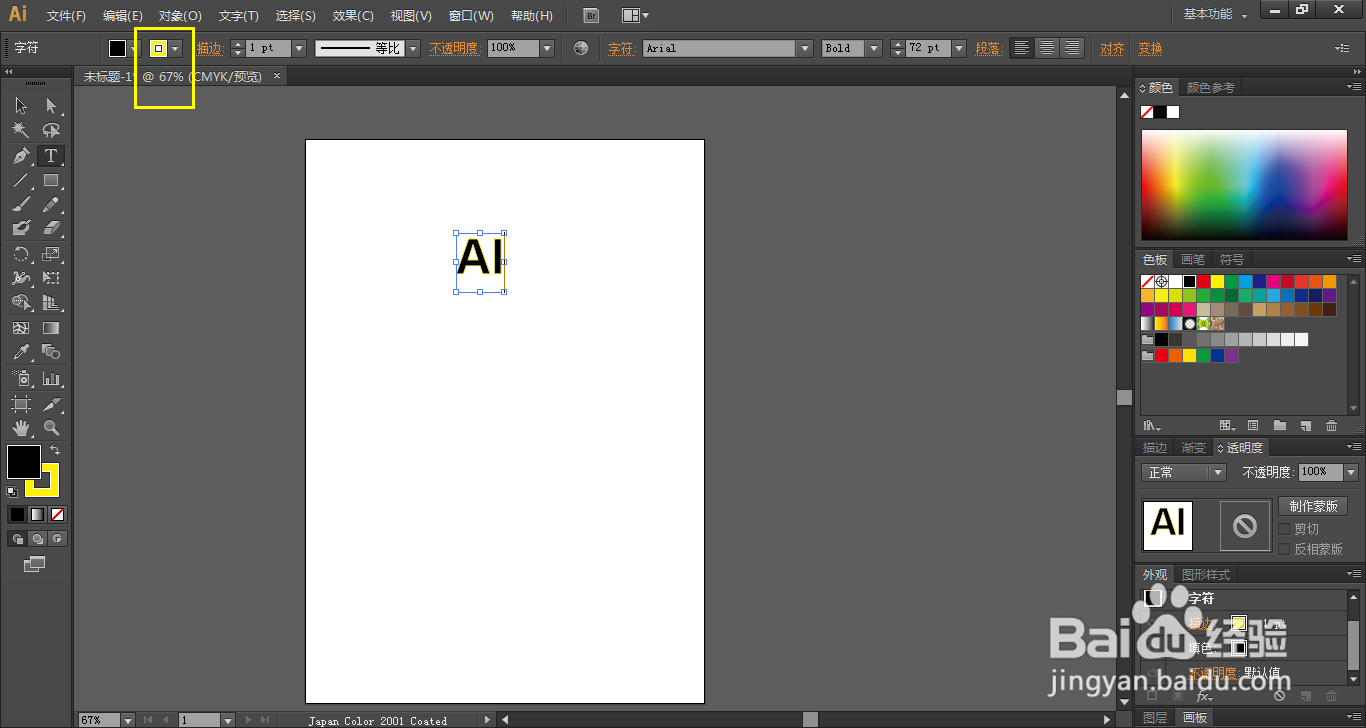The image size is (1366, 728).
Task: Choose the Lasso tool
Action: coord(51,130)
